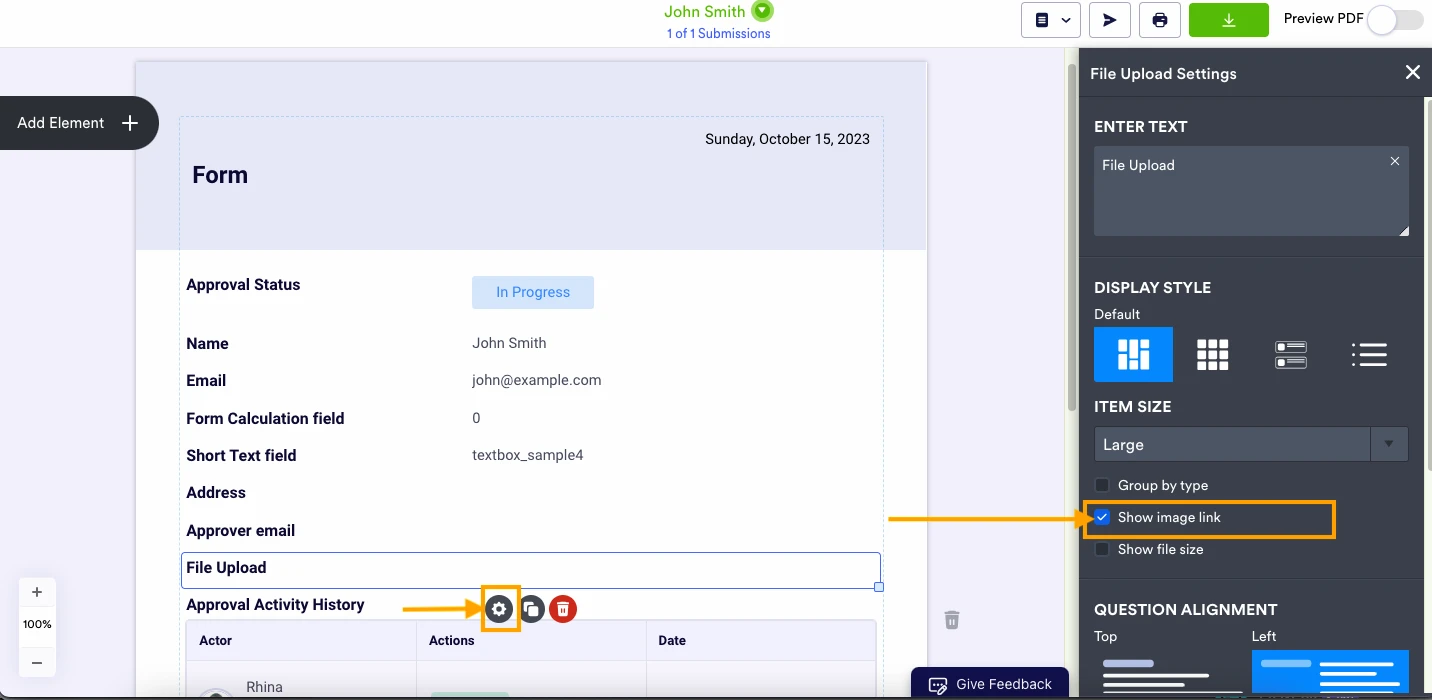Enable the Group by type checkbox
Screen dimensions: 1432x700
point(1102,485)
